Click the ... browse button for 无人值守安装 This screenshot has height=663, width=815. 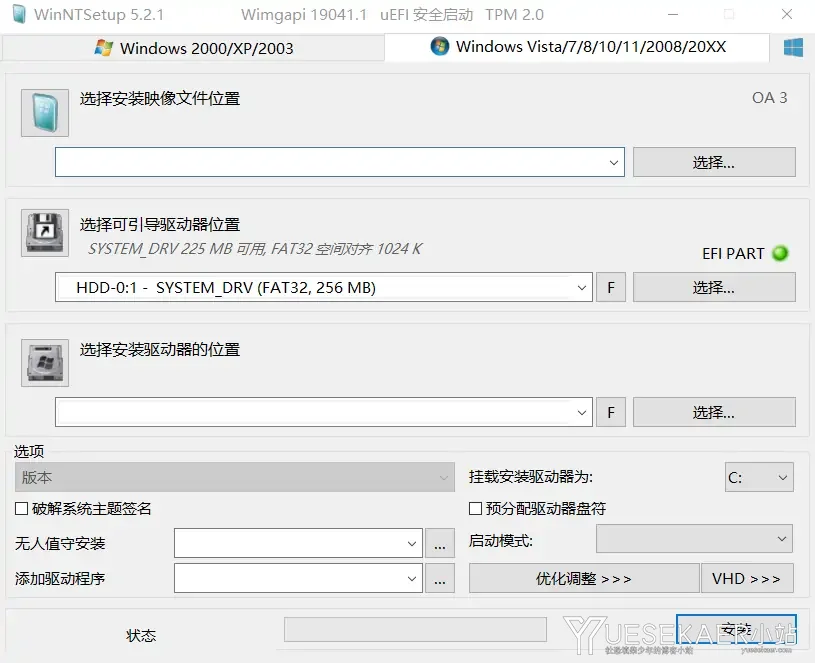click(x=440, y=543)
